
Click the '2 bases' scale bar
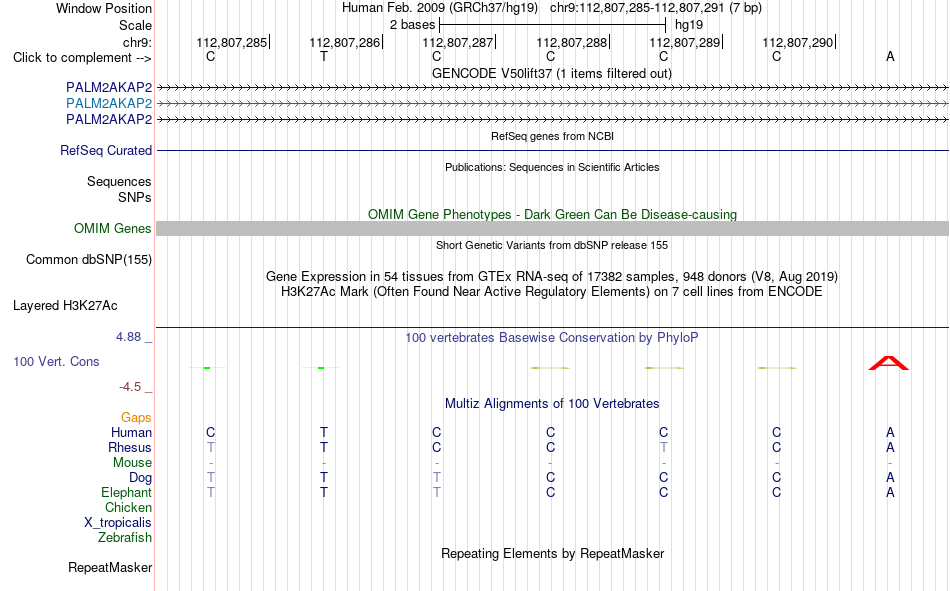pos(553,25)
